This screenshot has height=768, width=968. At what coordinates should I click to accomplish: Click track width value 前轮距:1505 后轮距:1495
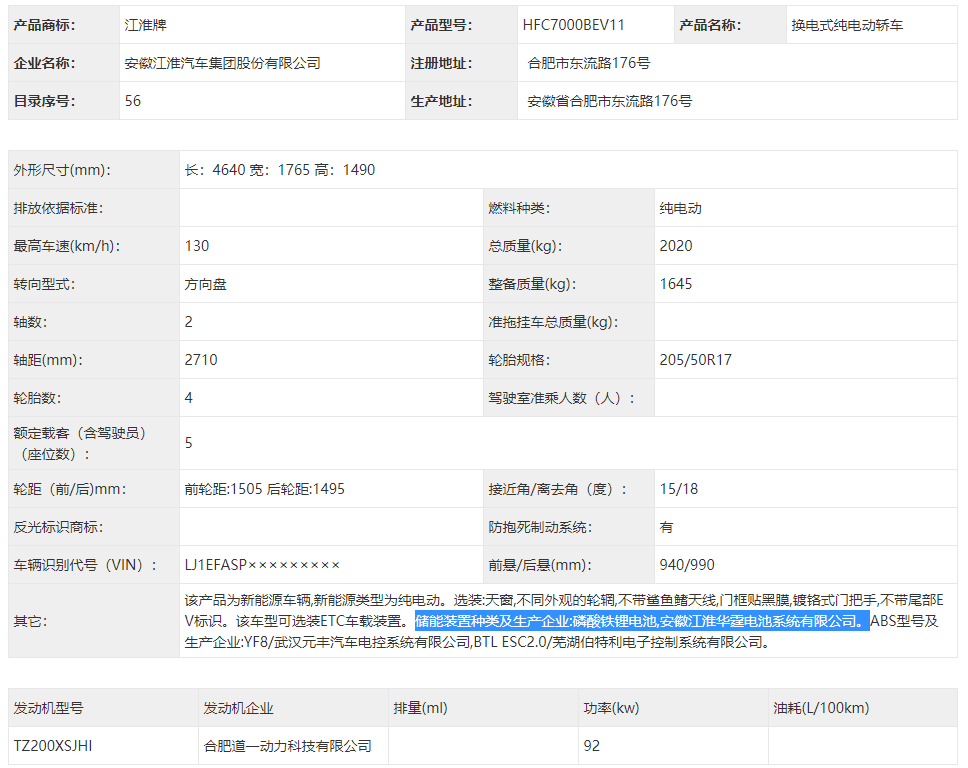[265, 489]
